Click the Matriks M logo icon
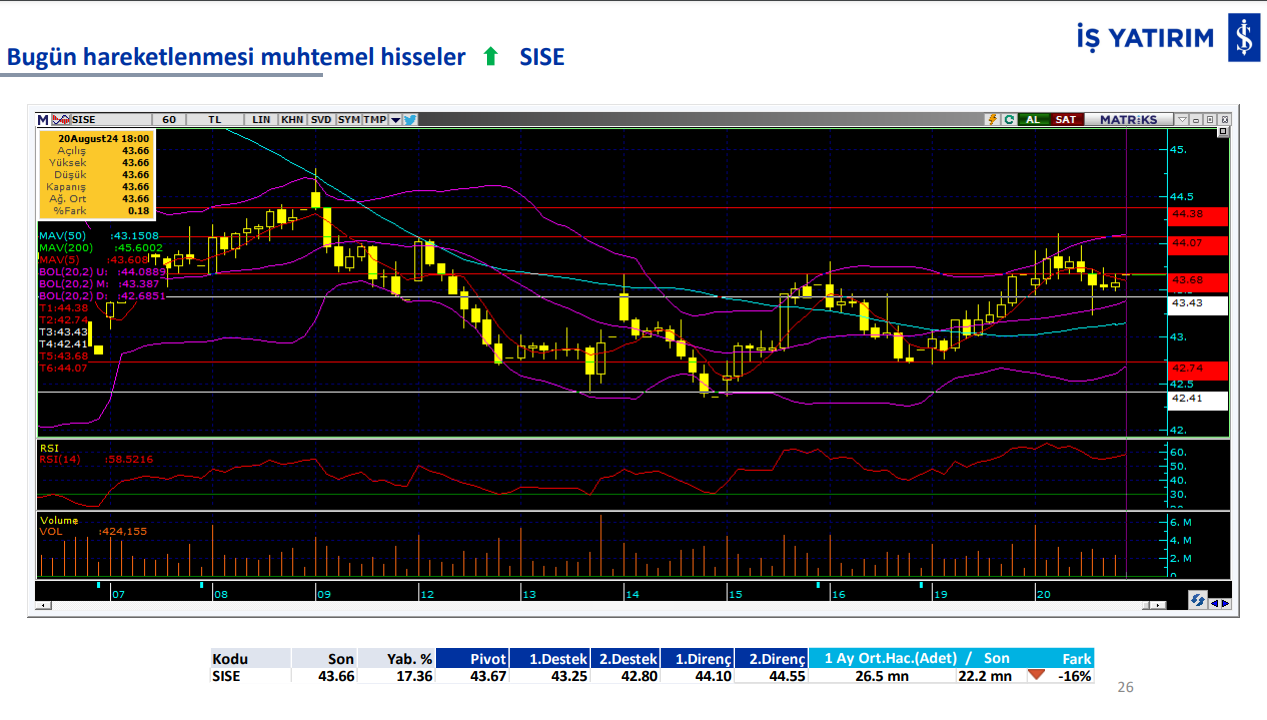The image size is (1267, 720). pyautogui.click(x=43, y=119)
